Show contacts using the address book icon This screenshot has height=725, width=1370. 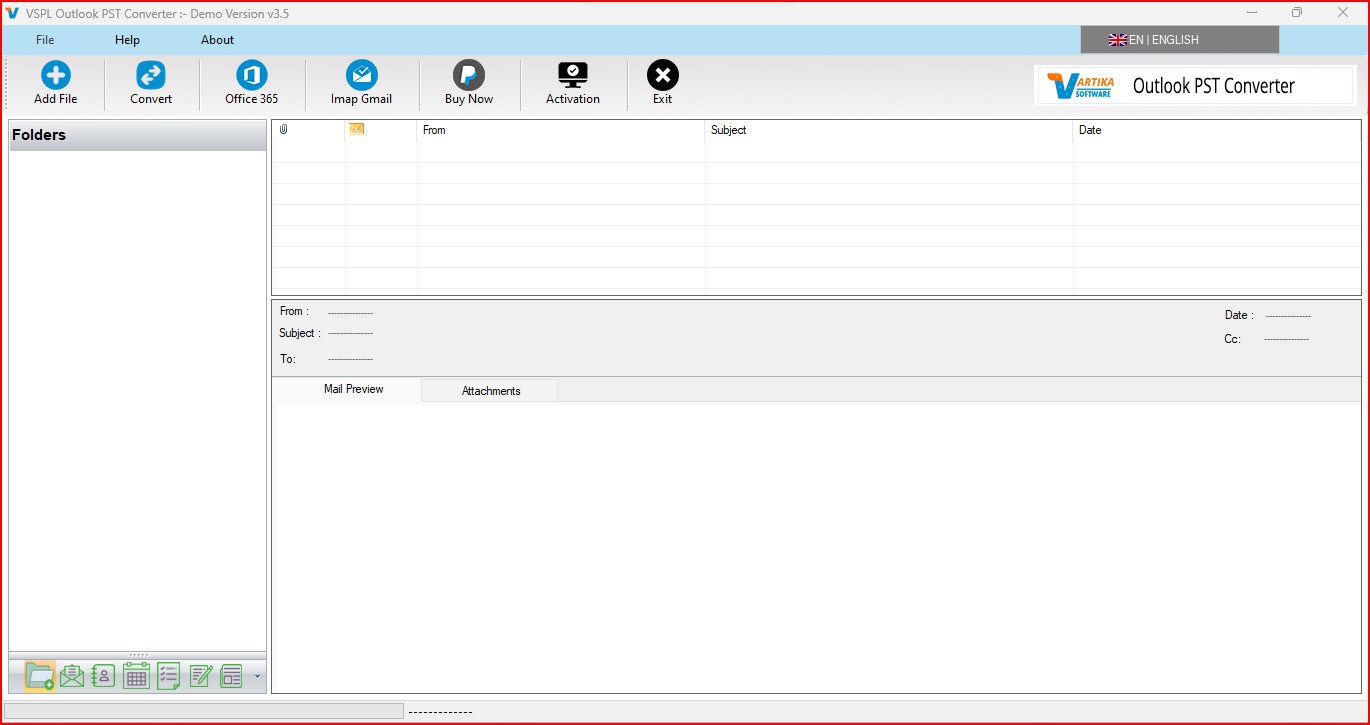tap(103, 676)
